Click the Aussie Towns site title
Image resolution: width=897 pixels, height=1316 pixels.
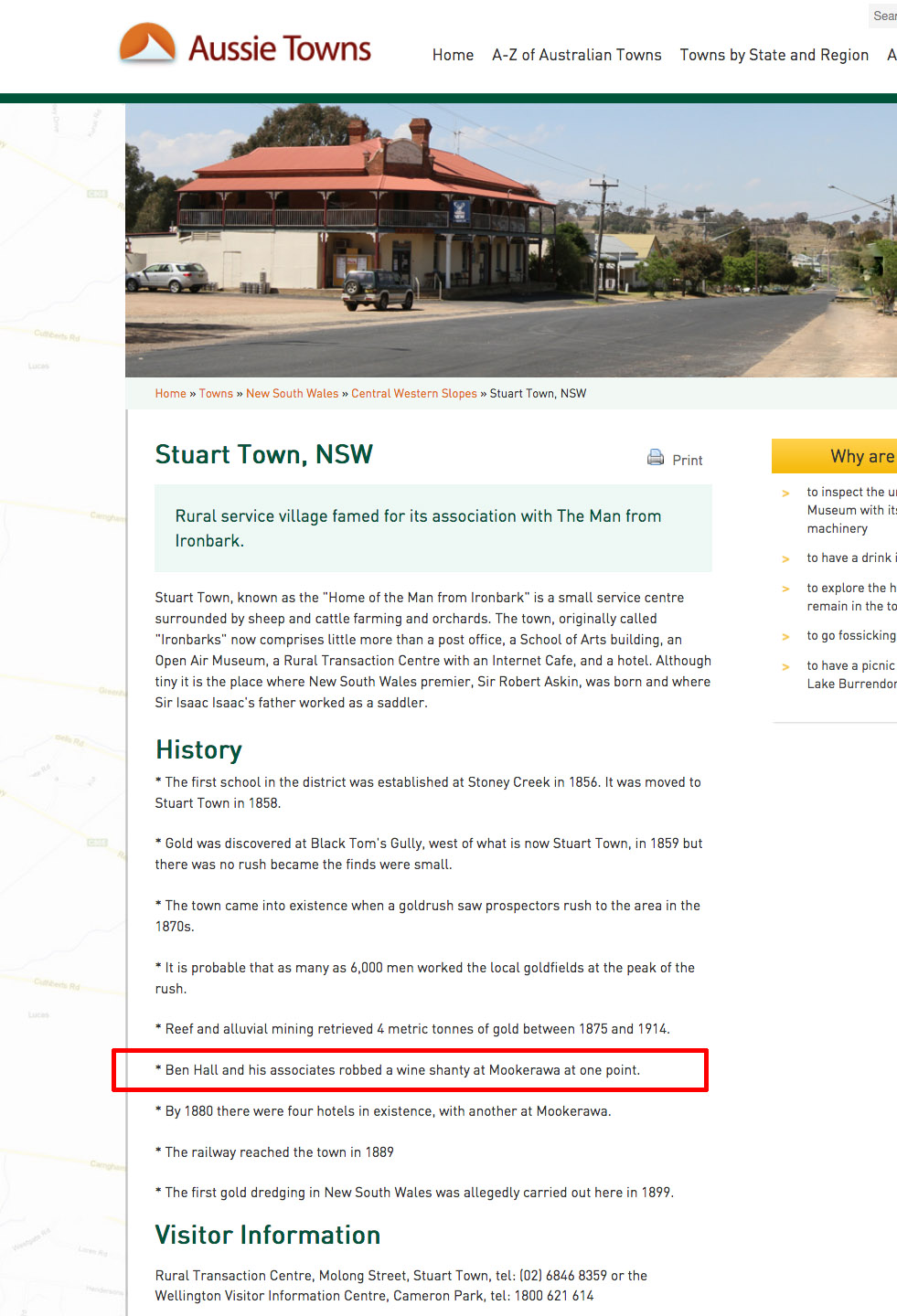[280, 48]
